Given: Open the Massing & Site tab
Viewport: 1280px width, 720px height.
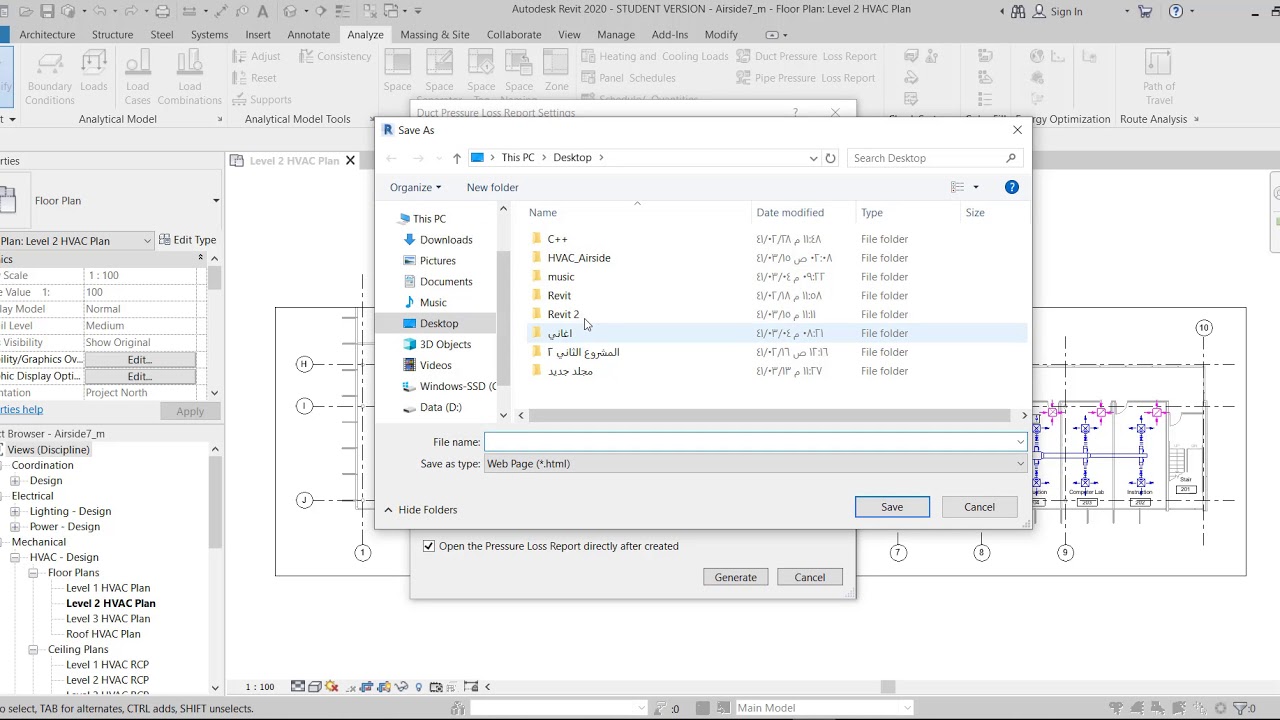Looking at the screenshot, I should (x=435, y=34).
